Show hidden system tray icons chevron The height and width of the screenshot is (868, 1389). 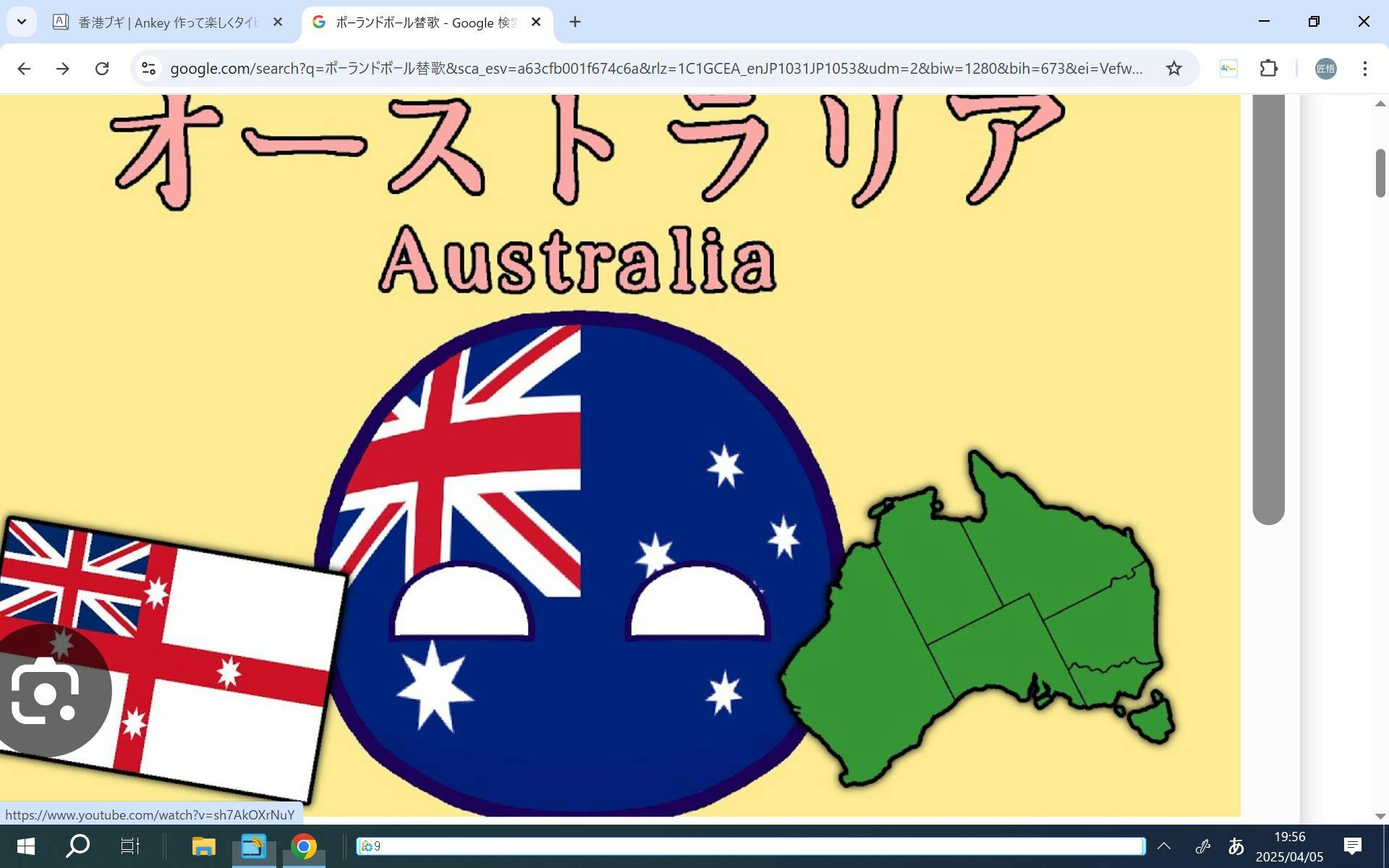1164,846
